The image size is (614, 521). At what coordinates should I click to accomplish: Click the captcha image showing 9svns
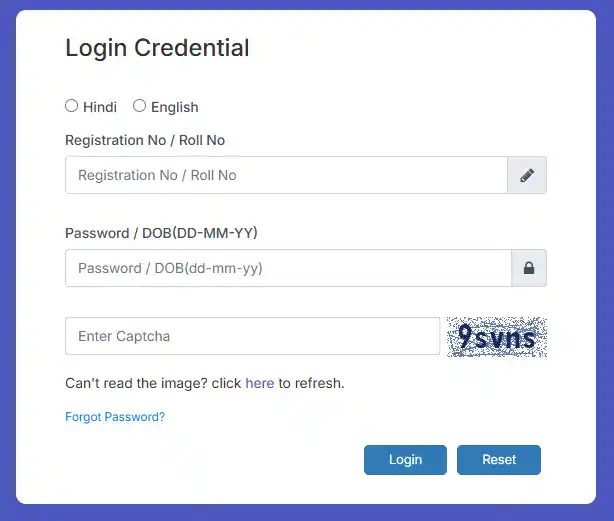[x=497, y=337]
